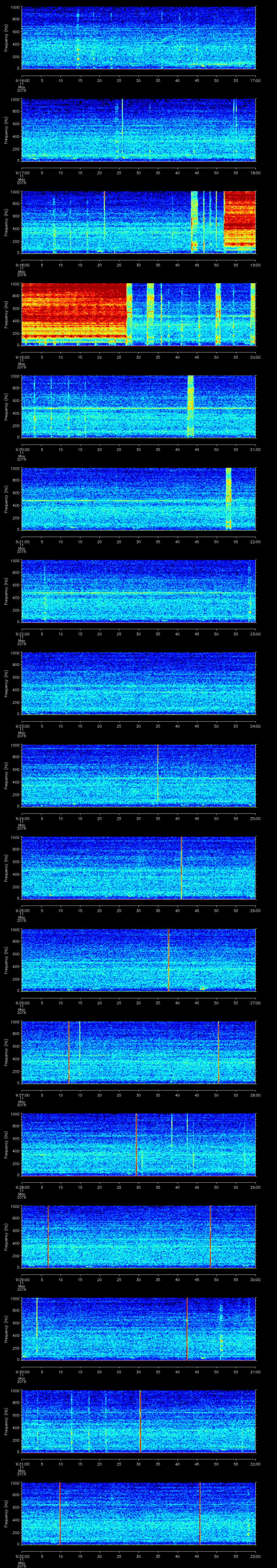Click the "9:32:00" start time label
This screenshot has height=1568, width=277.
click(22, 1556)
